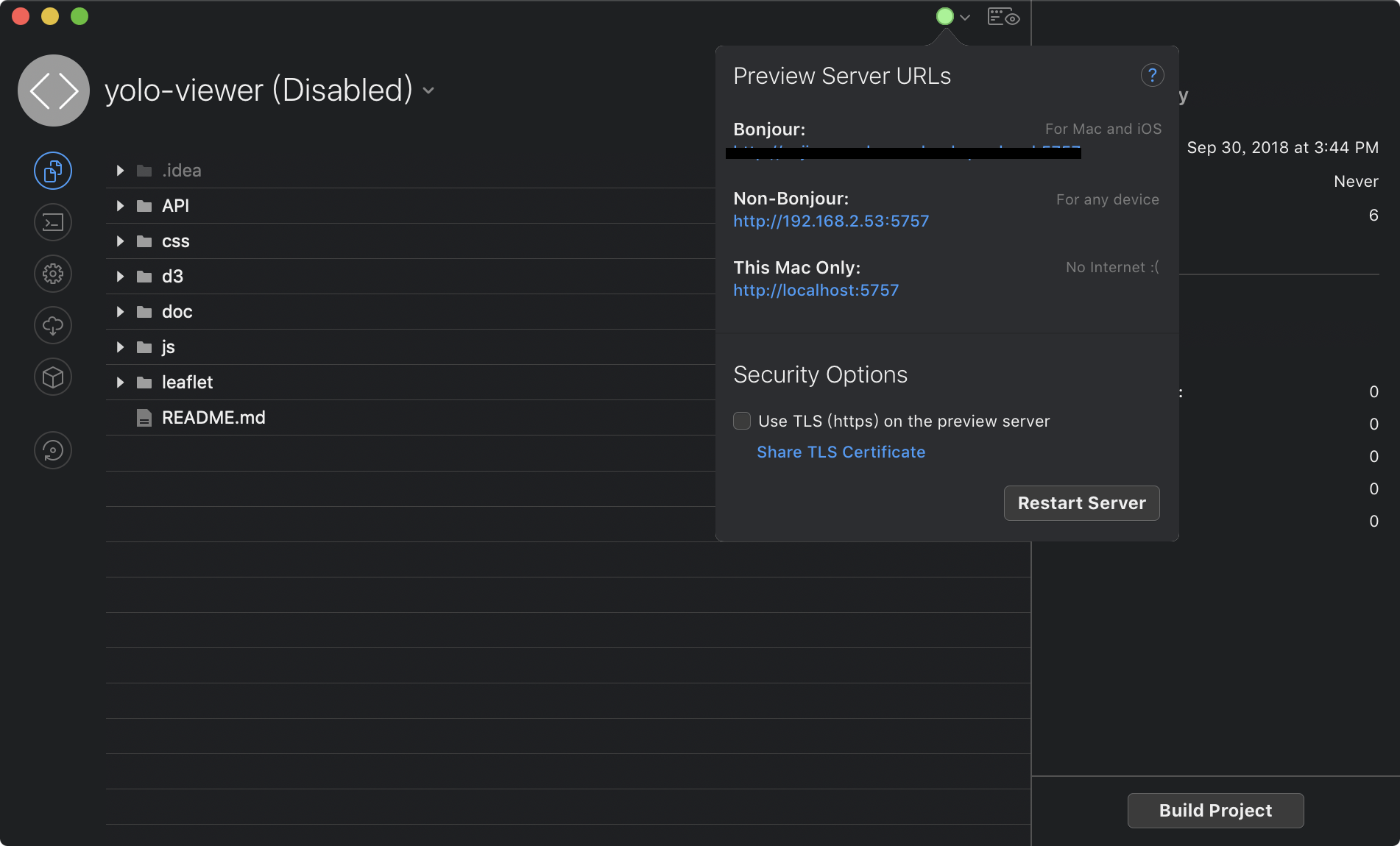
Task: Open the Log panel from the sidebar
Action: coord(52,222)
